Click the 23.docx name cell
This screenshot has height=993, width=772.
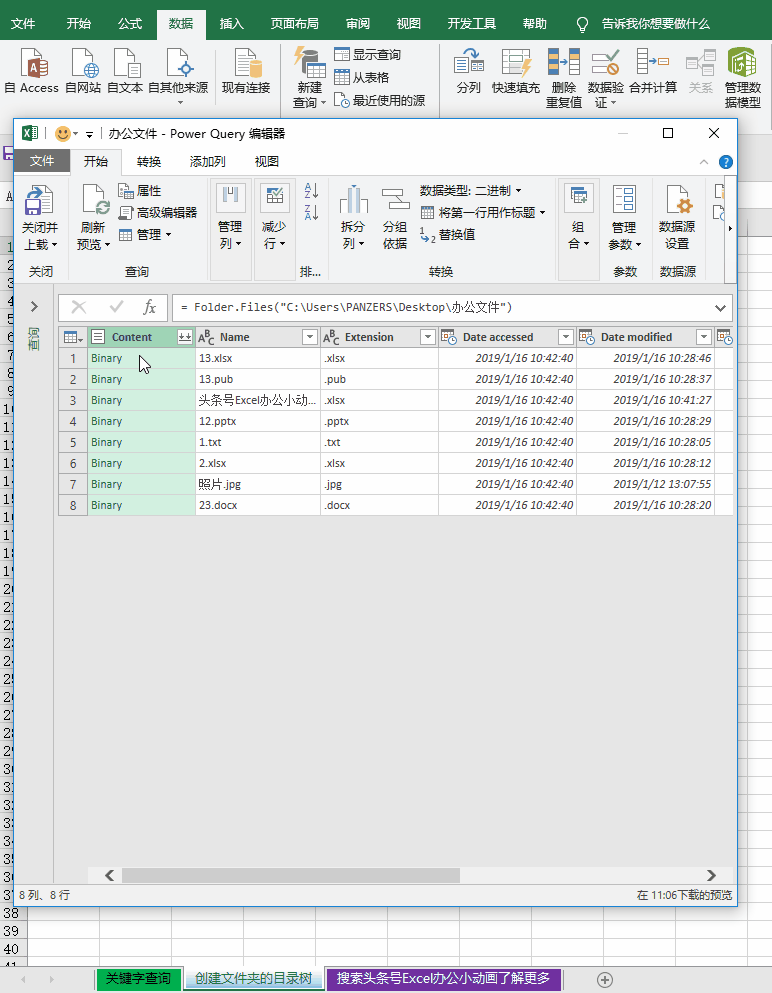pyautogui.click(x=258, y=505)
